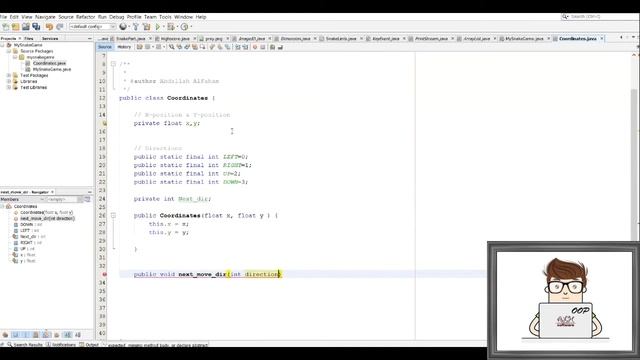The width and height of the screenshot is (640, 360).
Task: Toggle fully qualified names icon in Navigator
Action: tap(57, 335)
